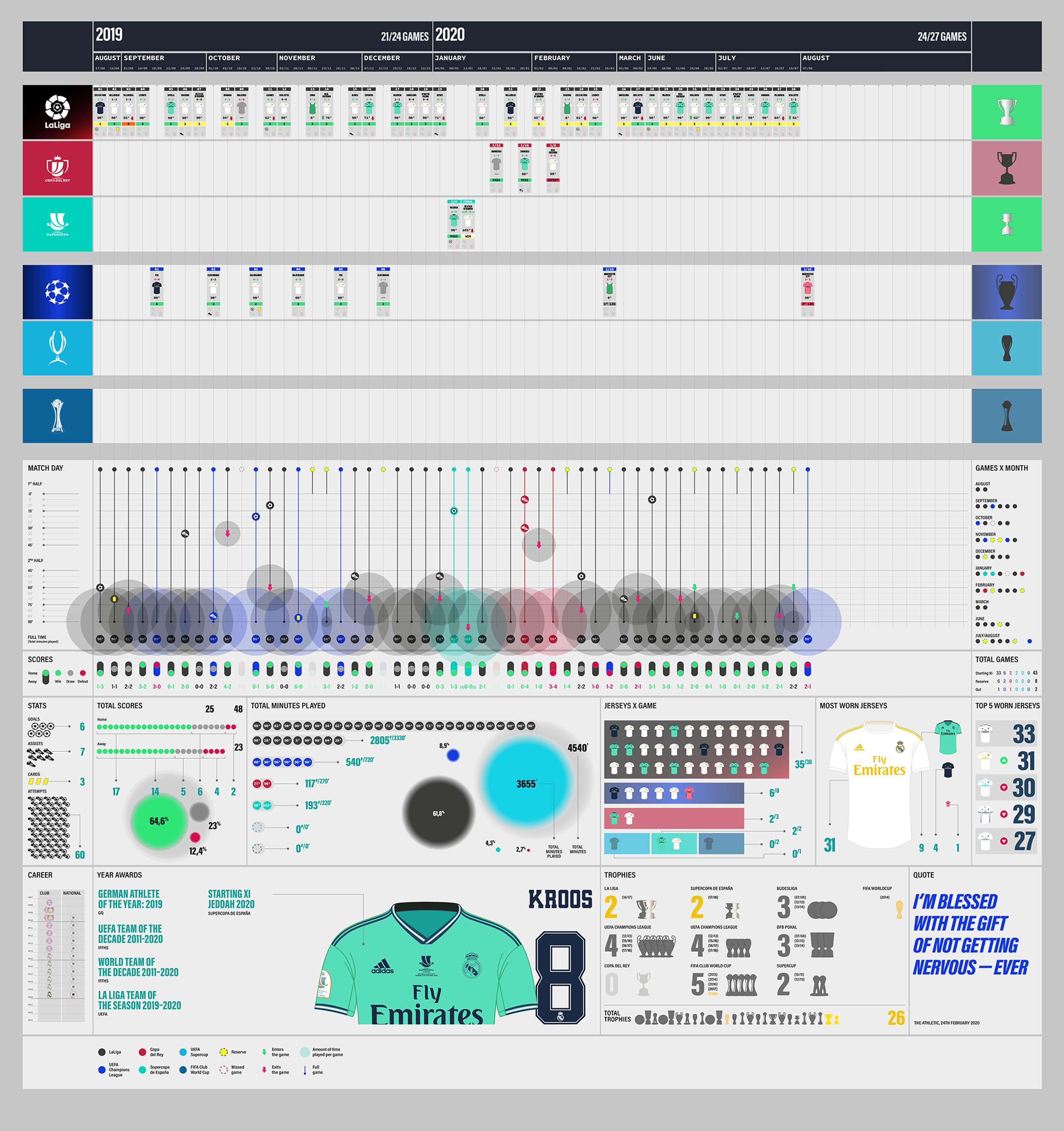
Task: Click the LaLiga logo tile
Action: tap(57, 112)
